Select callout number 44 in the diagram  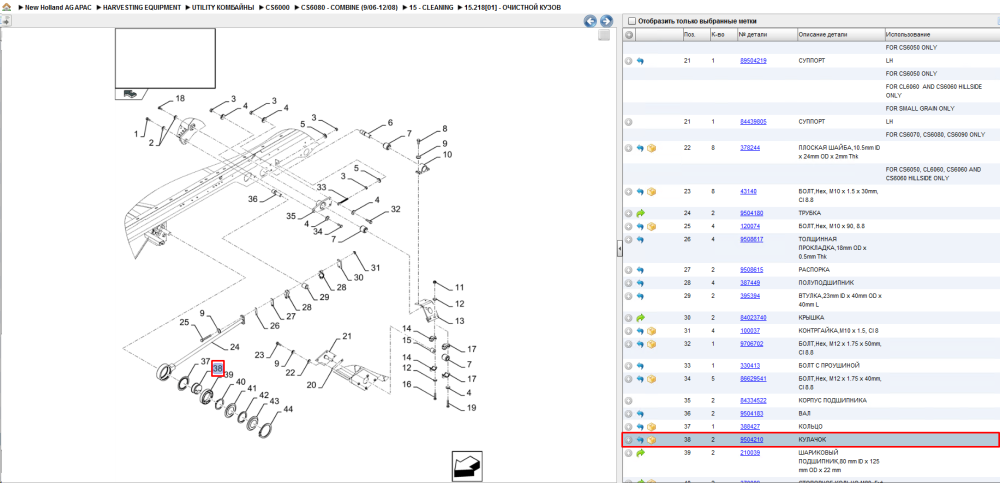[288, 409]
